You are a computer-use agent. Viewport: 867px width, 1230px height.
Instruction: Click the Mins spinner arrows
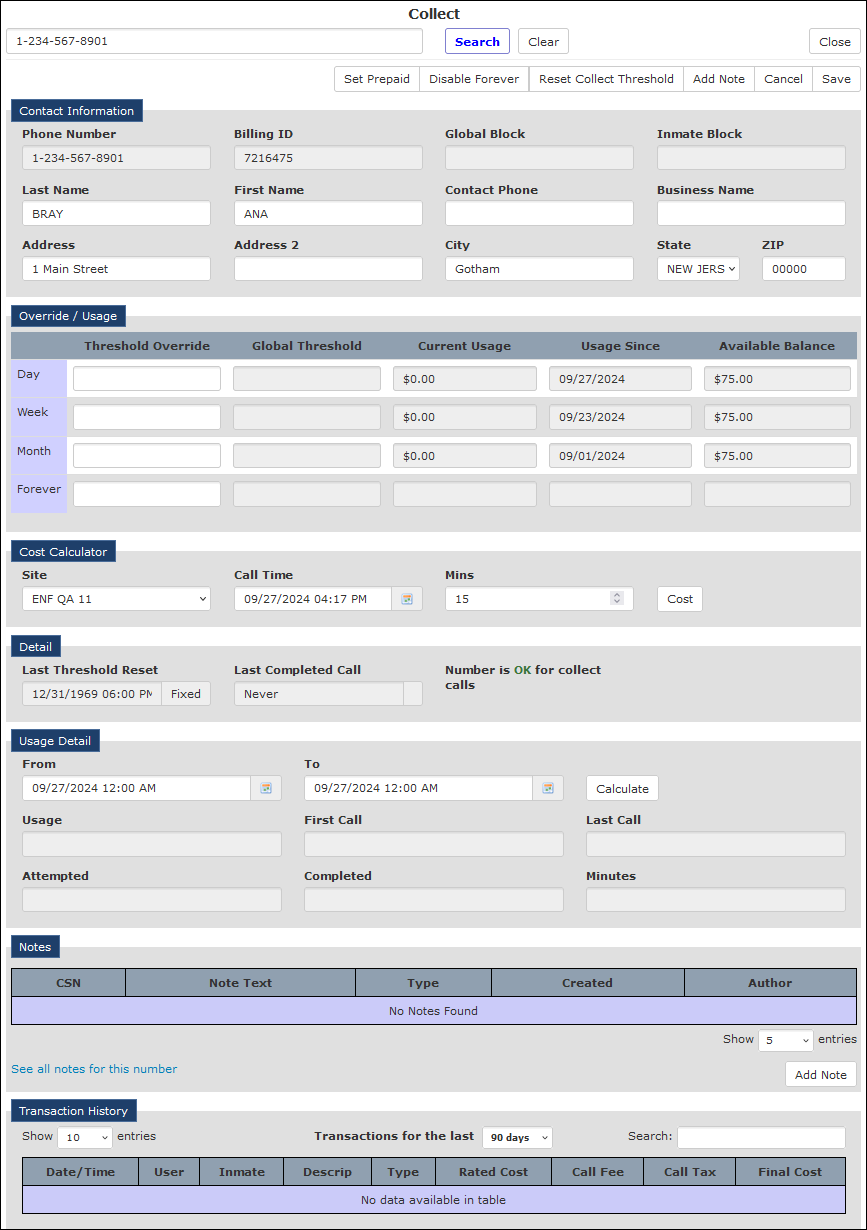[617, 598]
